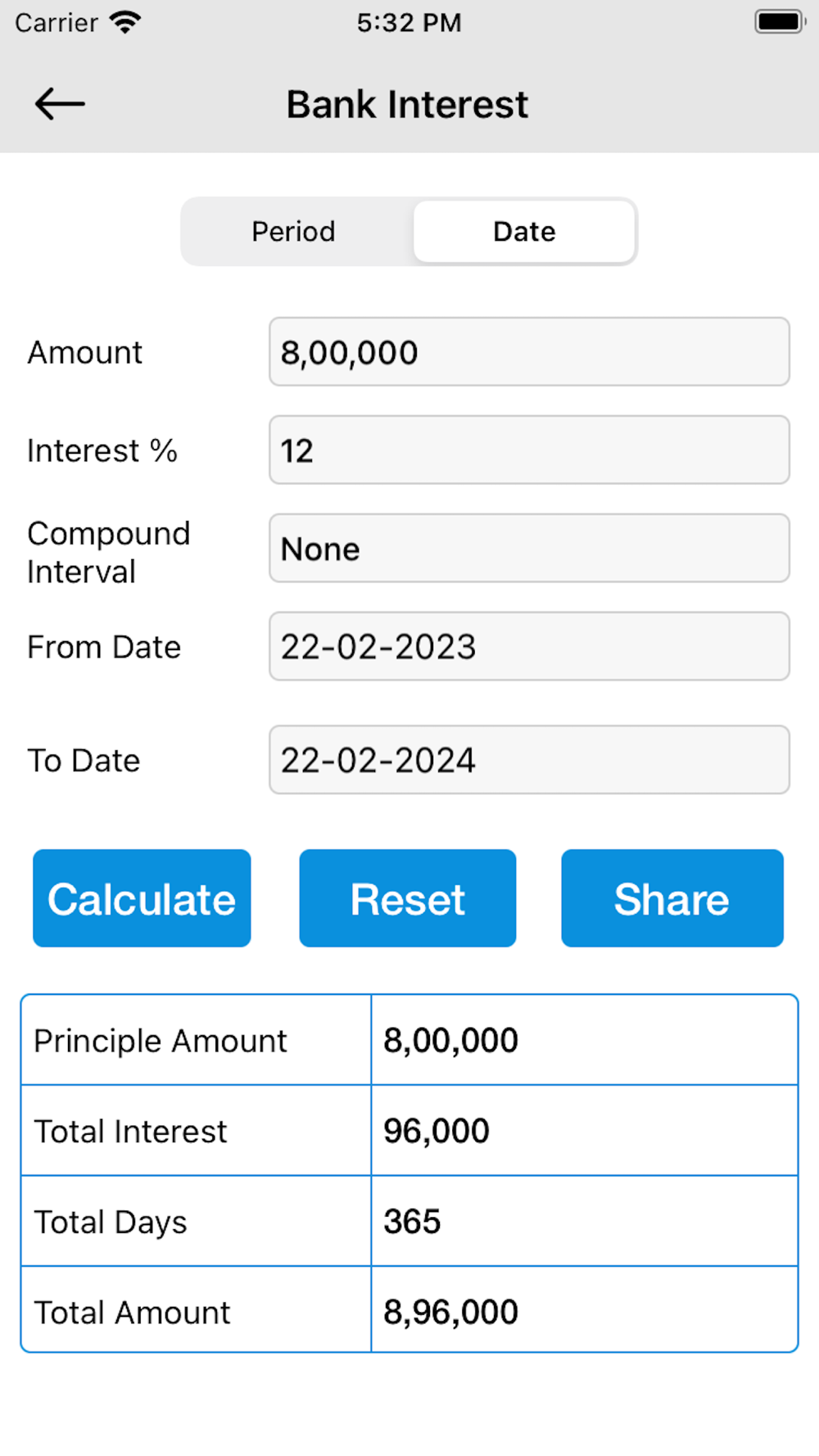The width and height of the screenshot is (819, 1456).
Task: Click the Reset button
Action: pyautogui.click(x=407, y=898)
